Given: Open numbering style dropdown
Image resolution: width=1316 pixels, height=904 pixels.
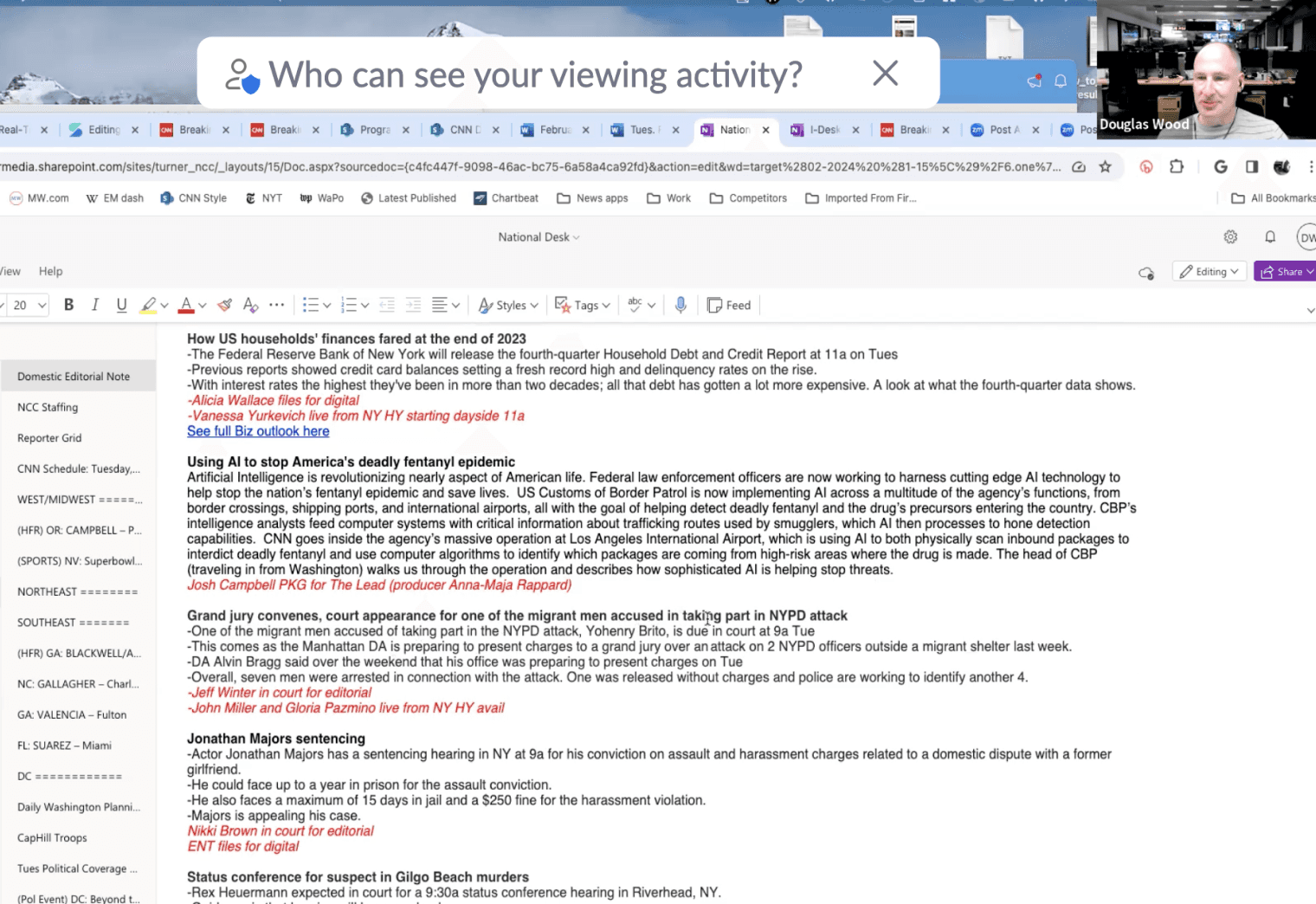Looking at the screenshot, I should 365,306.
